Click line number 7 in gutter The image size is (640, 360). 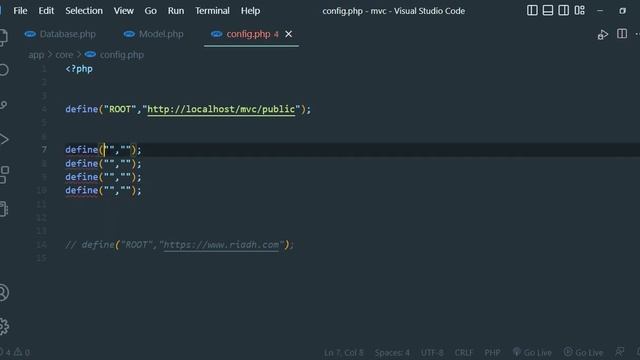coord(44,150)
